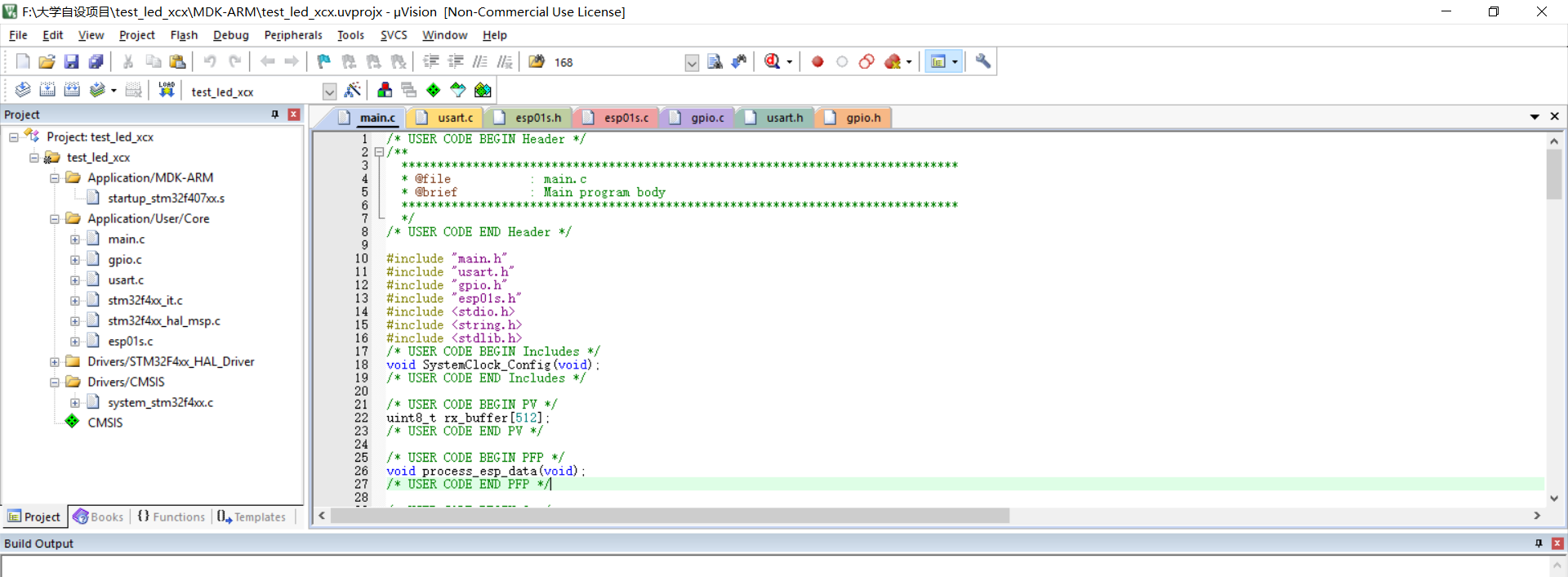The image size is (1568, 577).
Task: Click the Enable/Disable breakpoint circle icon
Action: point(842,61)
